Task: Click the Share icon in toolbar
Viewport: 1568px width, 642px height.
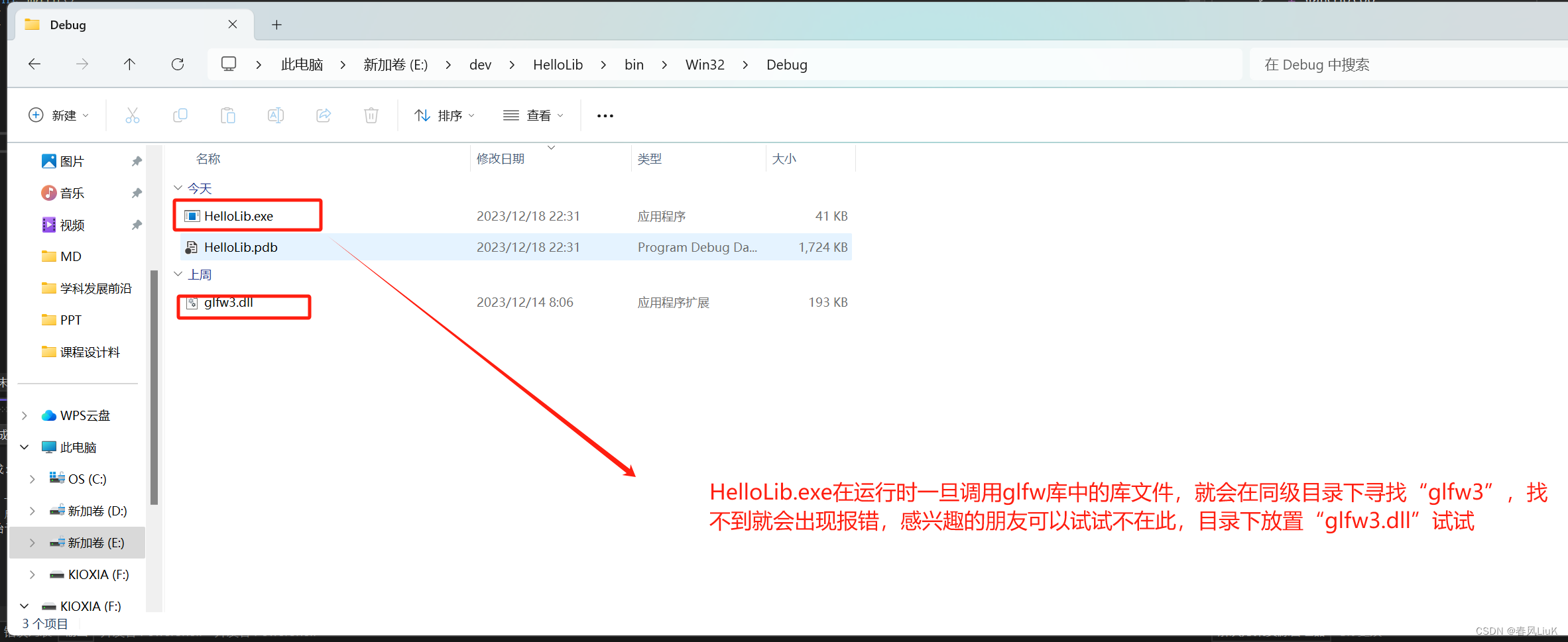Action: coord(324,115)
